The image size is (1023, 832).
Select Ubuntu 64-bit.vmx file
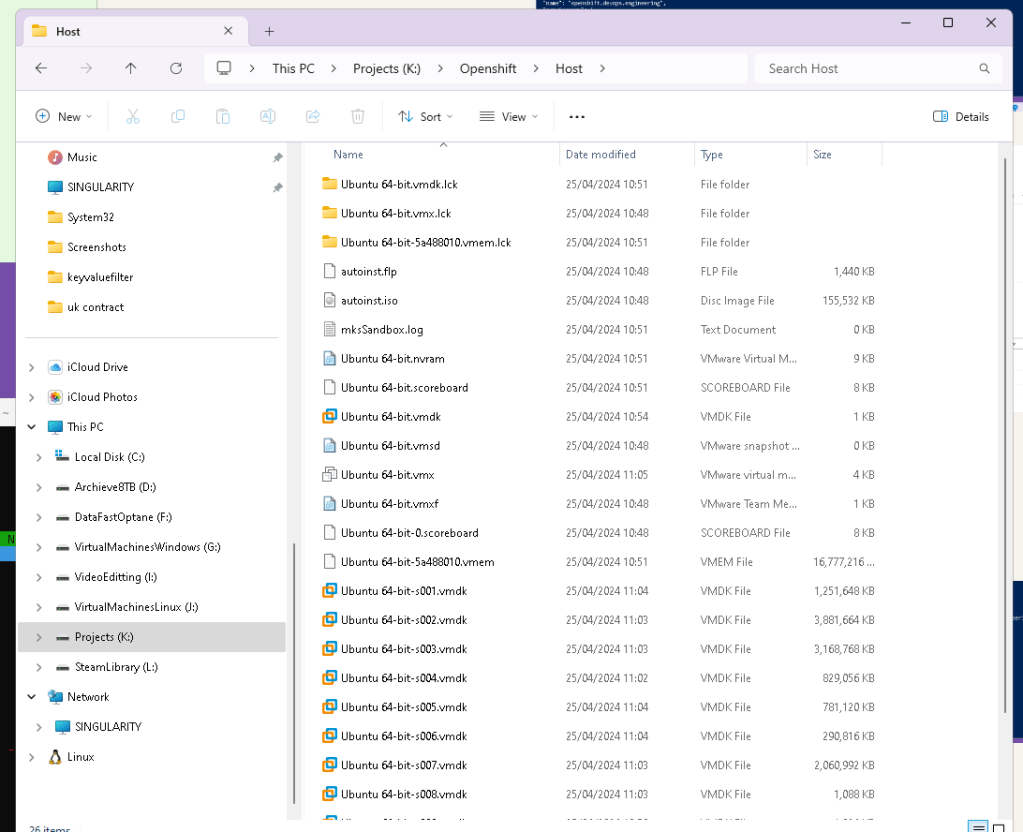388,475
